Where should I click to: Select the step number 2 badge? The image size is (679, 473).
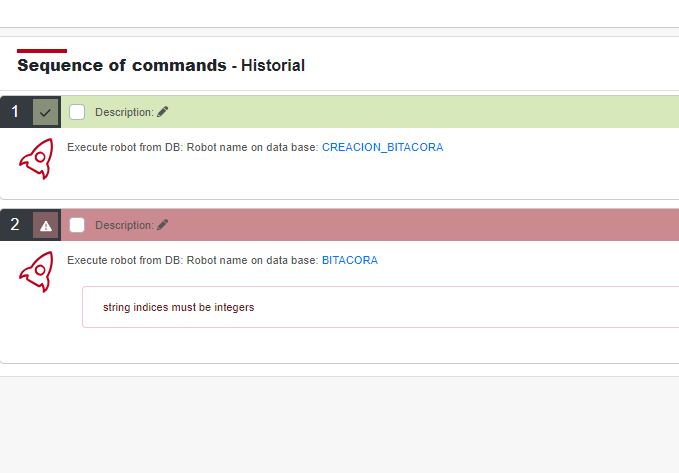pyautogui.click(x=15, y=225)
